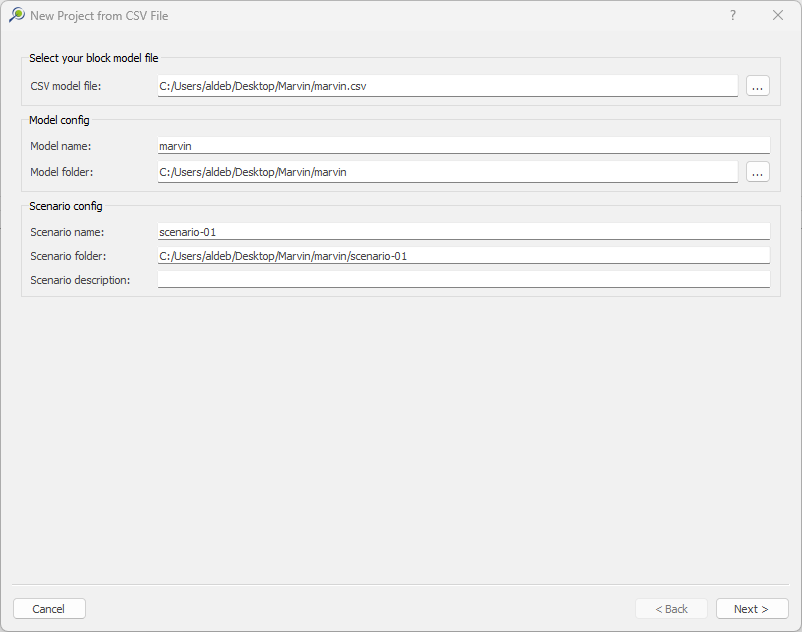The height and width of the screenshot is (632, 802).
Task: Click the 'CSV model file:' label
Action: (x=66, y=86)
